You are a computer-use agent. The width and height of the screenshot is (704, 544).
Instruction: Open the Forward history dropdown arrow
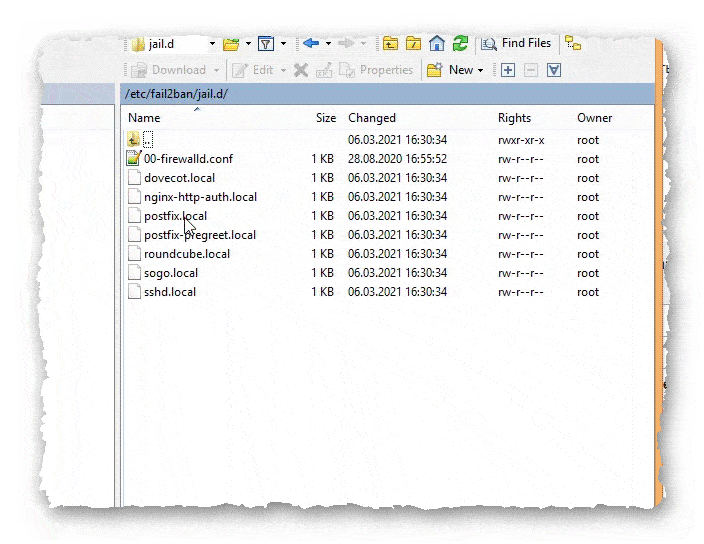(x=363, y=44)
